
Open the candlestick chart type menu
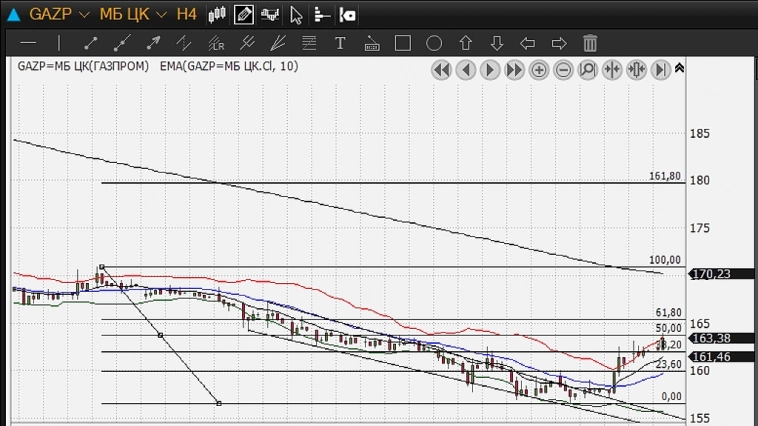click(x=218, y=14)
